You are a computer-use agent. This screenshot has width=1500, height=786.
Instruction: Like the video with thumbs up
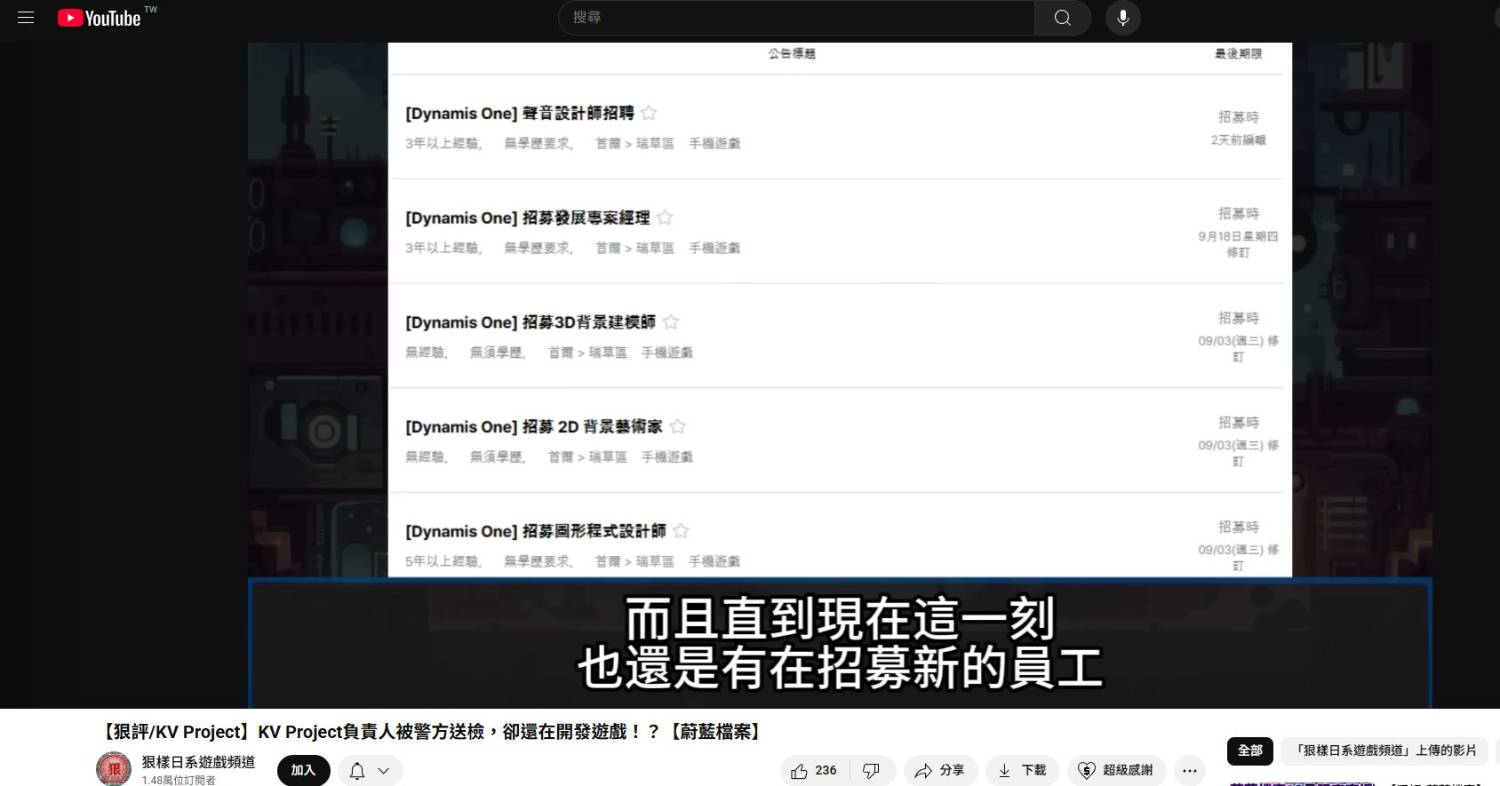pos(814,770)
